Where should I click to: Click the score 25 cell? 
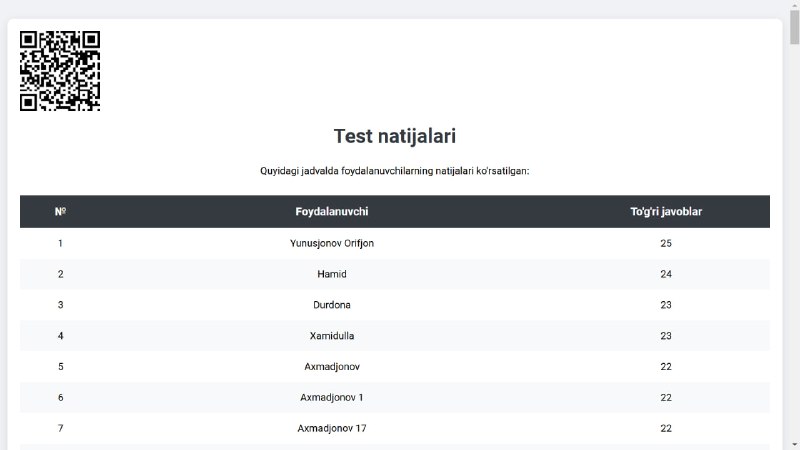pos(666,243)
